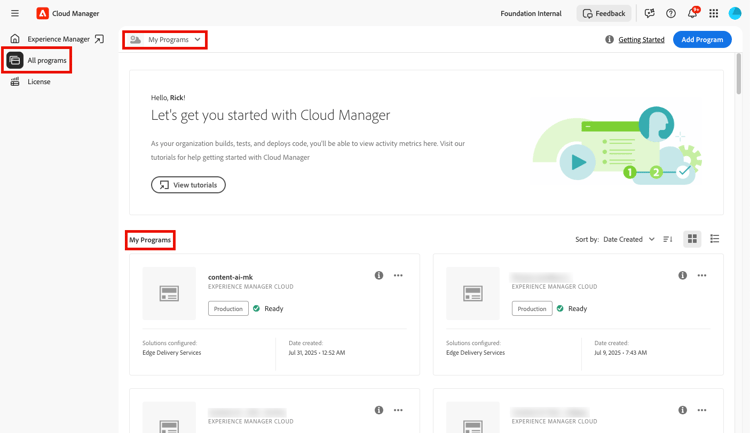Click the 'Jul 31, 2025 - 12:52 AM' date text
This screenshot has height=433, width=750.
[317, 353]
